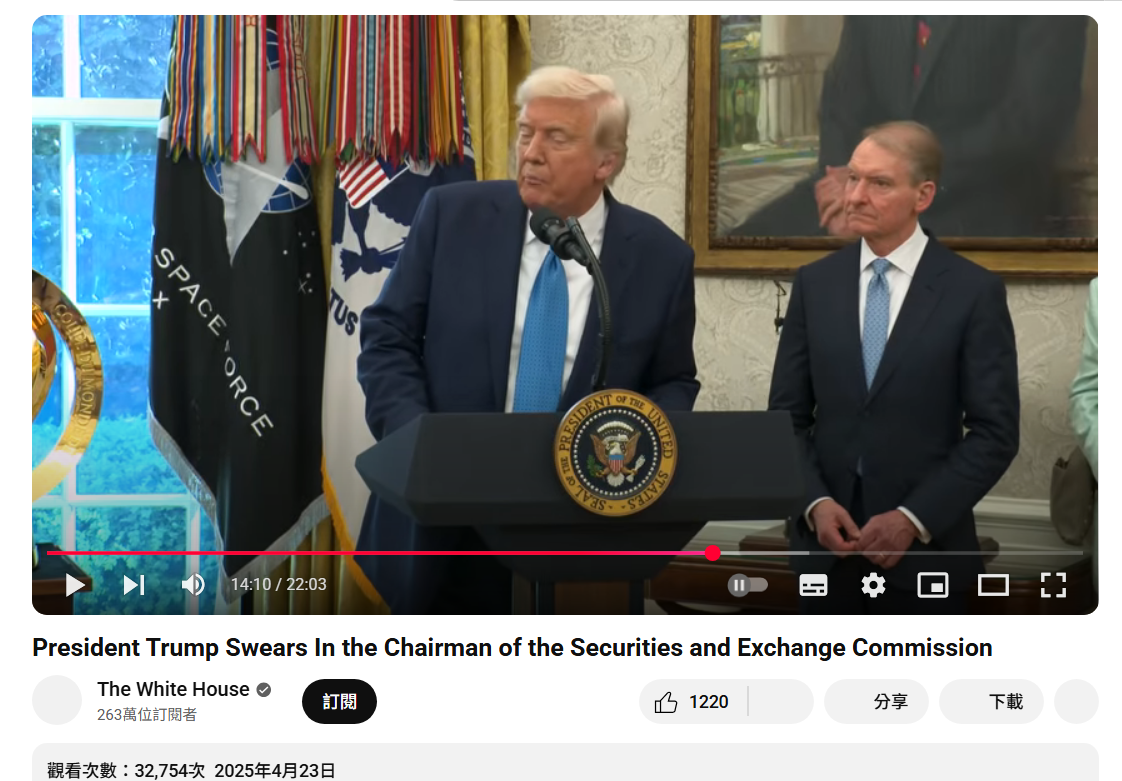The image size is (1122, 781).
Task: Open the round more-actions button
Action: tap(1076, 702)
